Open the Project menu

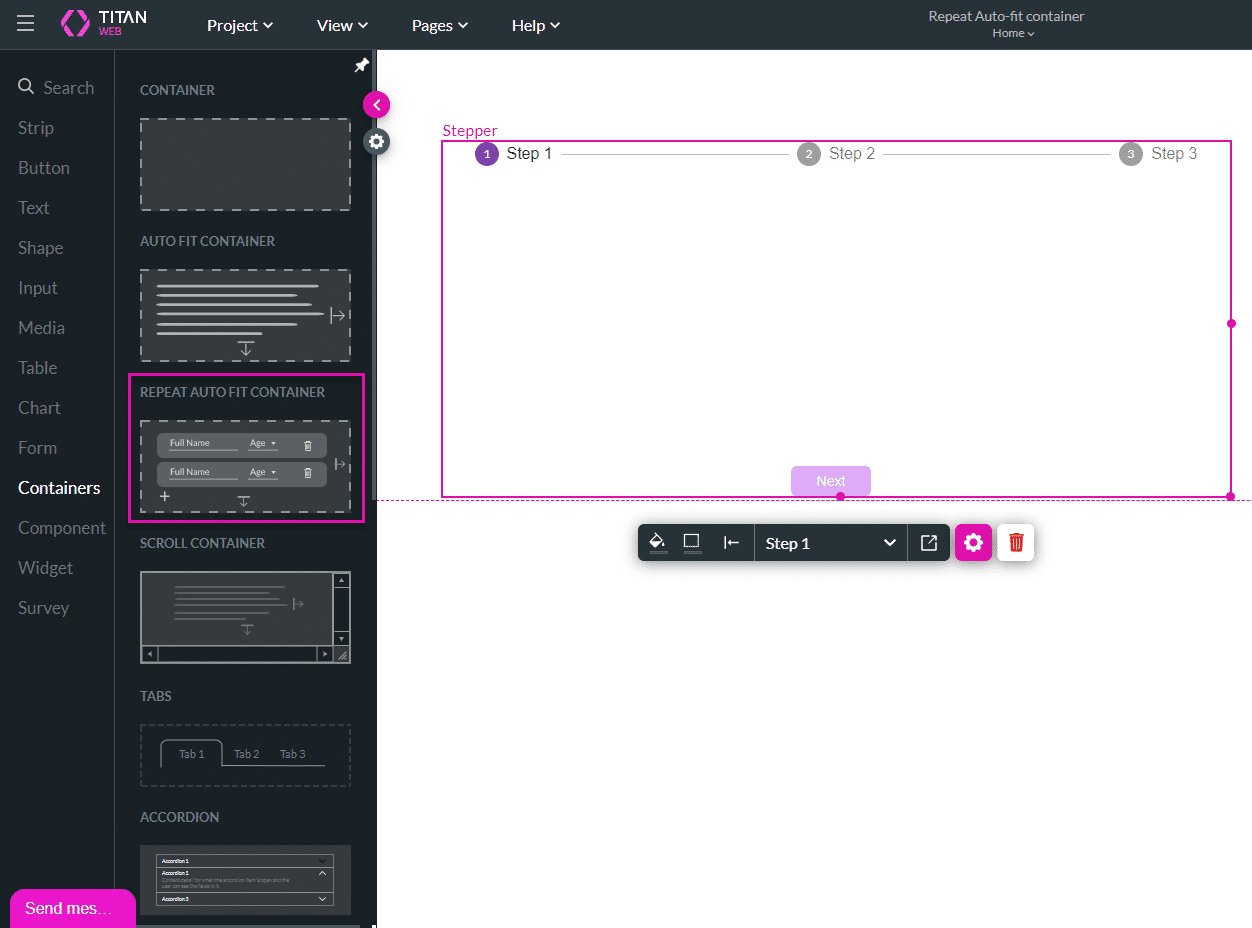[x=240, y=25]
